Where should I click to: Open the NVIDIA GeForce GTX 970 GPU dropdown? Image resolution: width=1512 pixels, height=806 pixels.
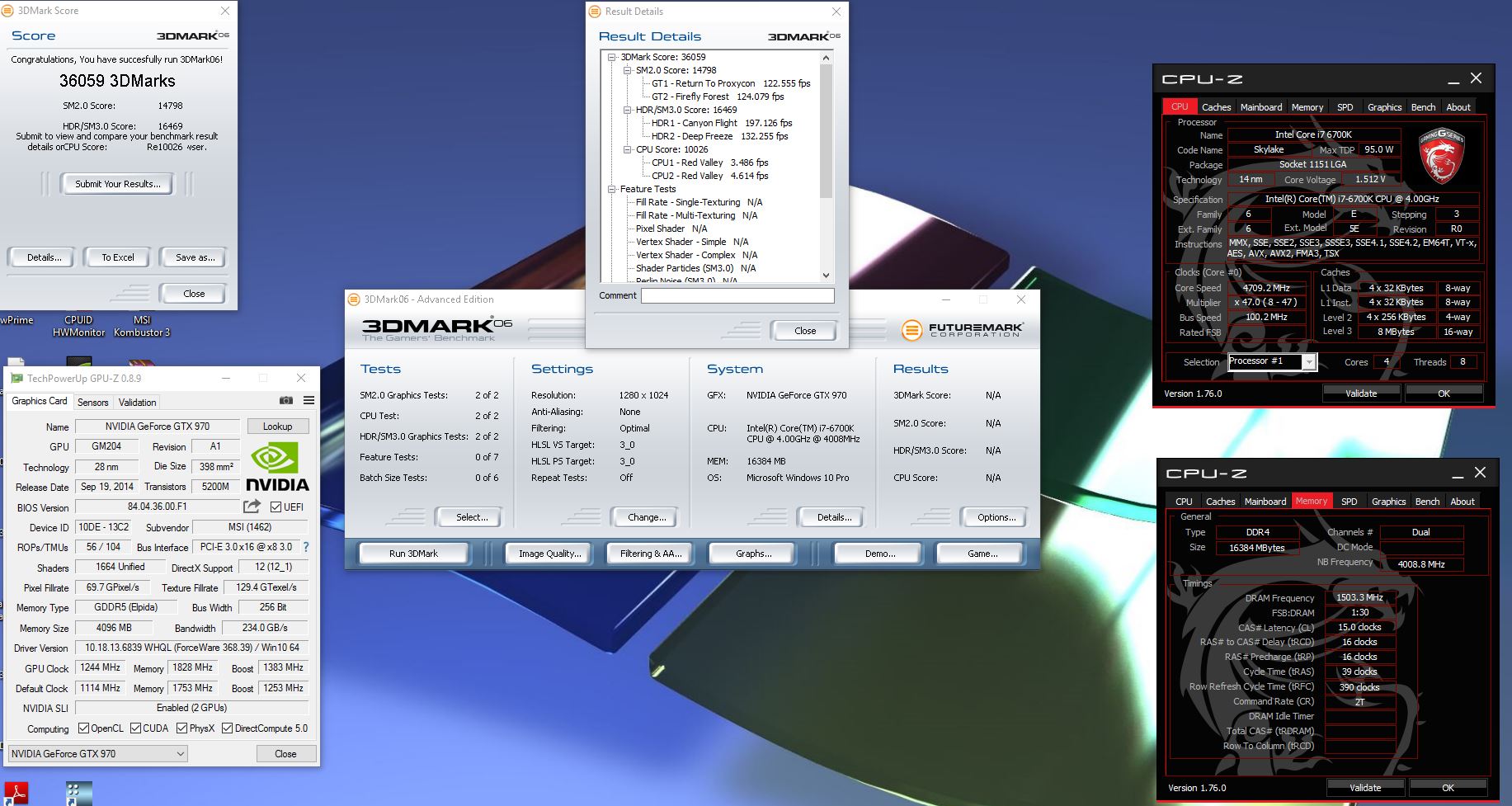pyautogui.click(x=98, y=753)
